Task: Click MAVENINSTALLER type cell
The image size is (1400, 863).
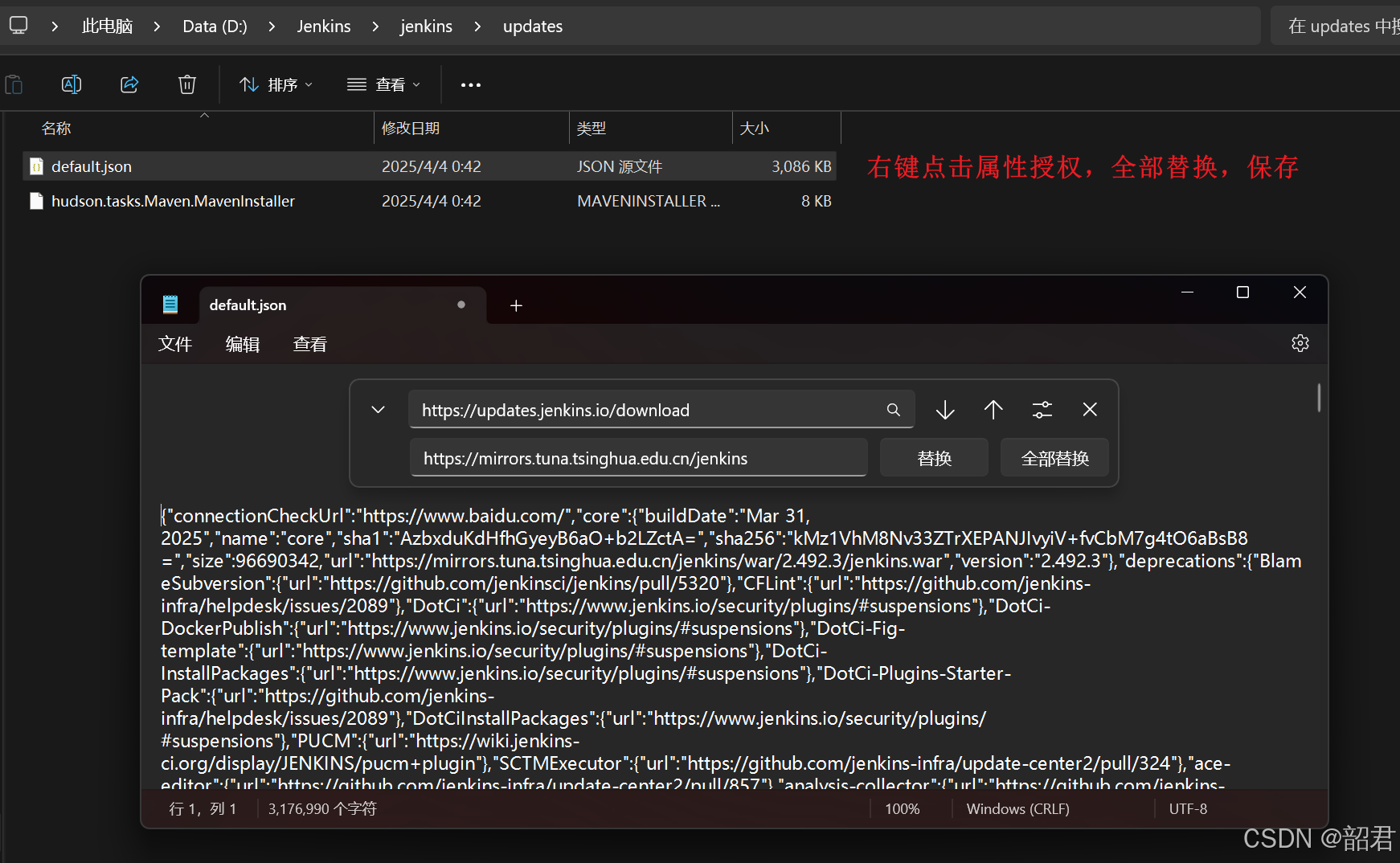Action: pos(649,201)
